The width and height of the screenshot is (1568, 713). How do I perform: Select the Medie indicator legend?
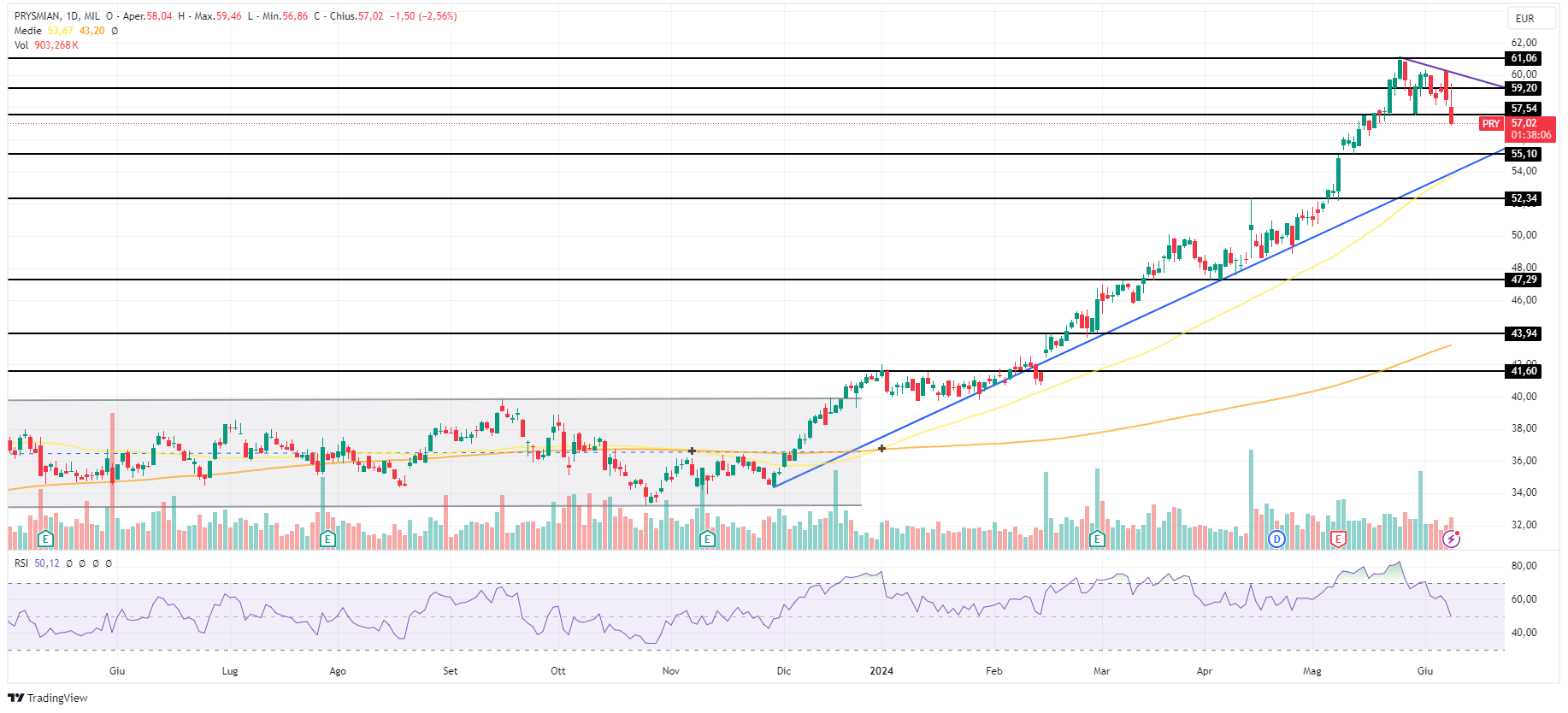point(27,31)
